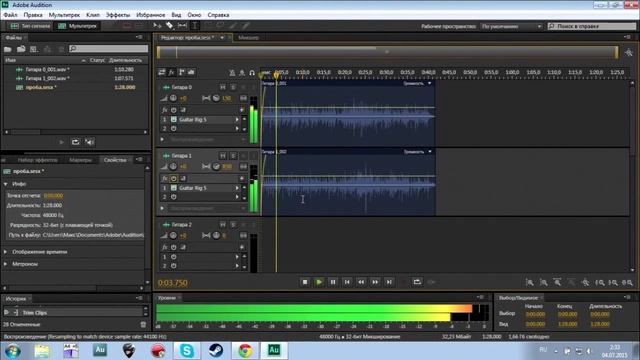Expand the Метроном section
640x360 pixels.
(6, 264)
